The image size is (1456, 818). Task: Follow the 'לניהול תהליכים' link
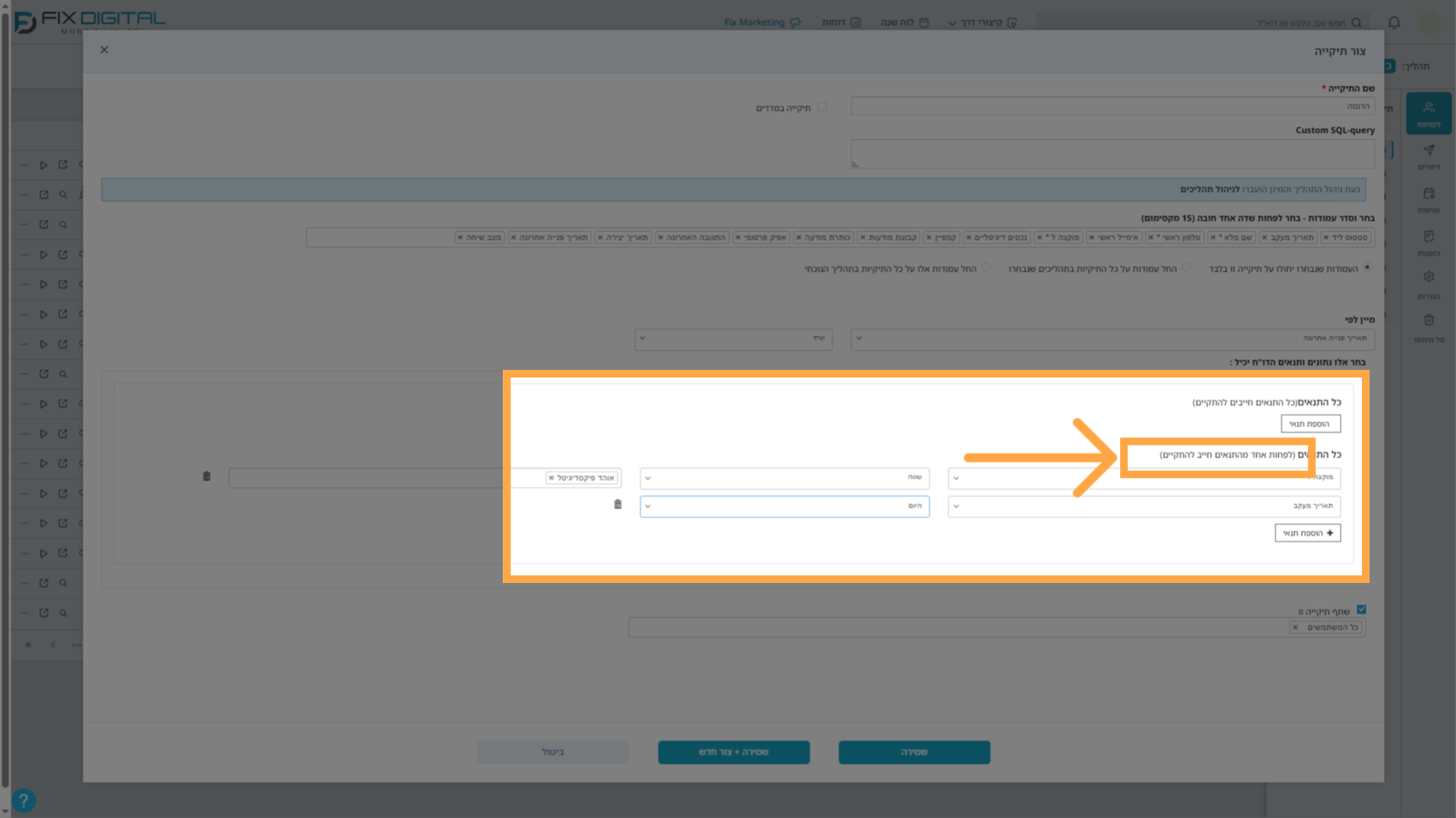(x=1210, y=190)
